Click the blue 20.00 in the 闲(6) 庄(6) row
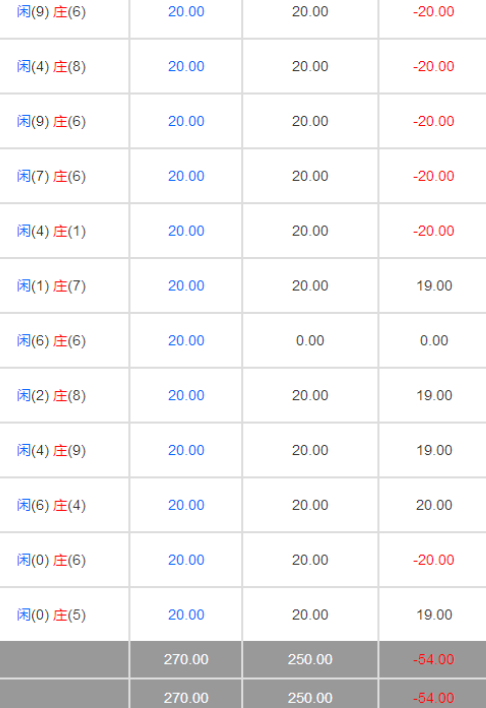This screenshot has height=708, width=486. [x=186, y=340]
